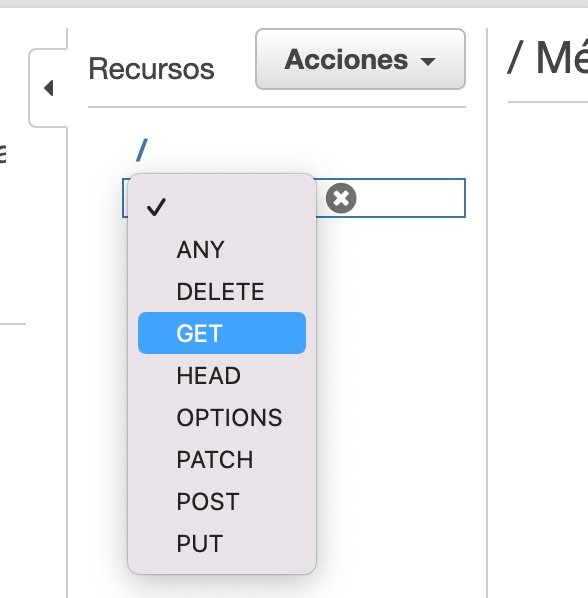Click the caret arrow on Acciones

pos(428,61)
